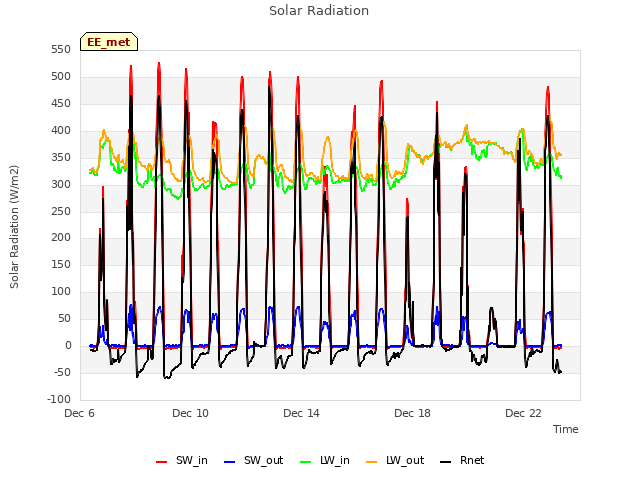The image size is (640, 480).
Task: Click the 350 y-axis tick label
Action: pyautogui.click(x=61, y=158)
